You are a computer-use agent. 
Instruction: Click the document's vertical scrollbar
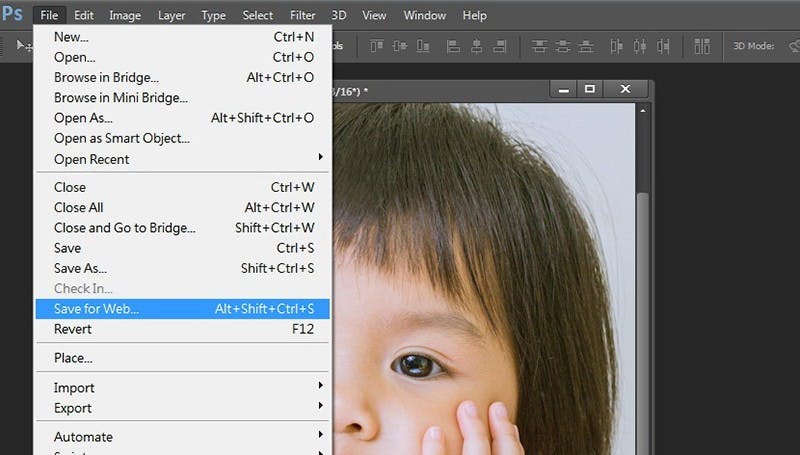[643, 300]
